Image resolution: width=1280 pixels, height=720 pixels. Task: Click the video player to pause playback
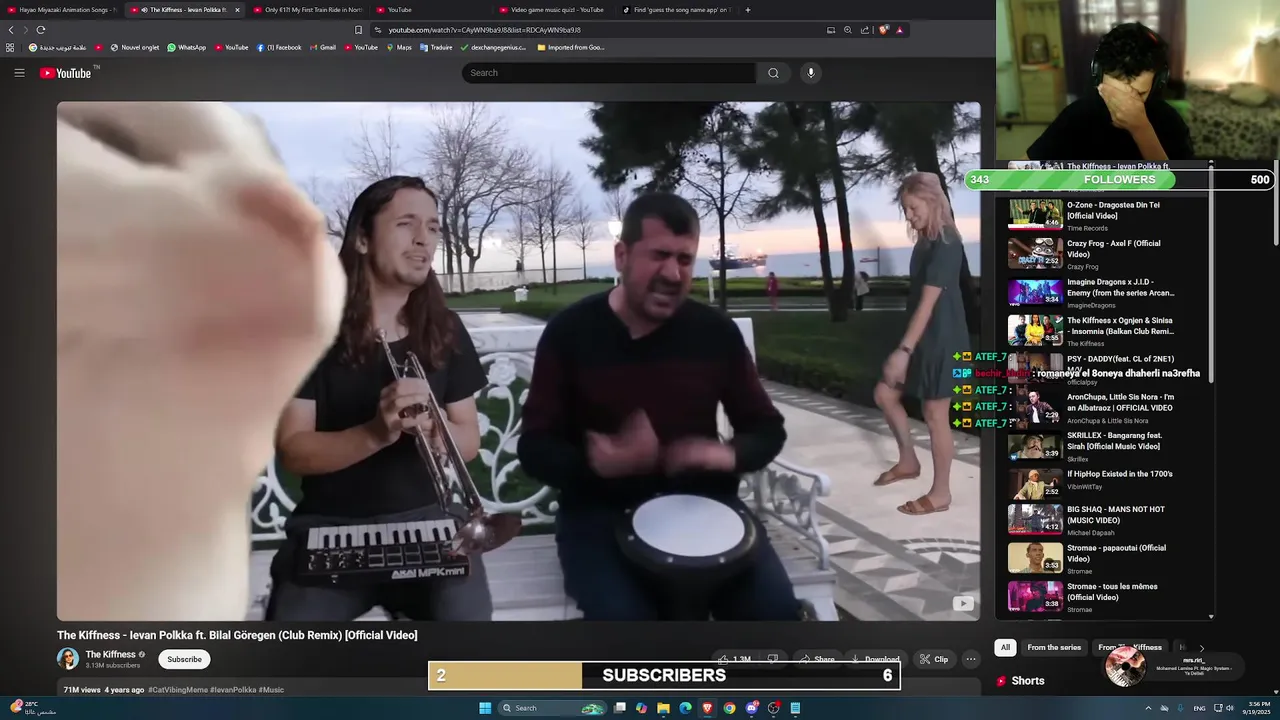(518, 361)
